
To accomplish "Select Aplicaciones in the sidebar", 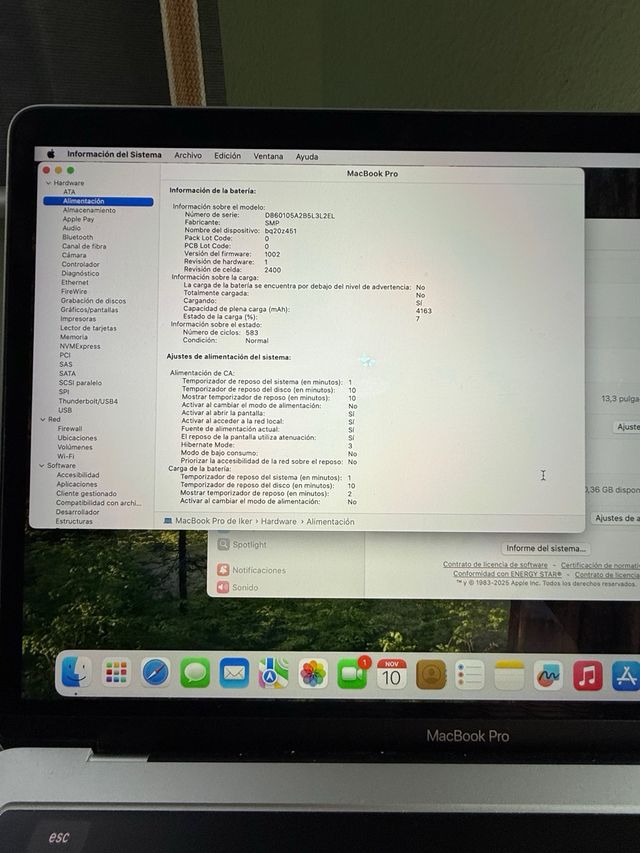I will [77, 484].
